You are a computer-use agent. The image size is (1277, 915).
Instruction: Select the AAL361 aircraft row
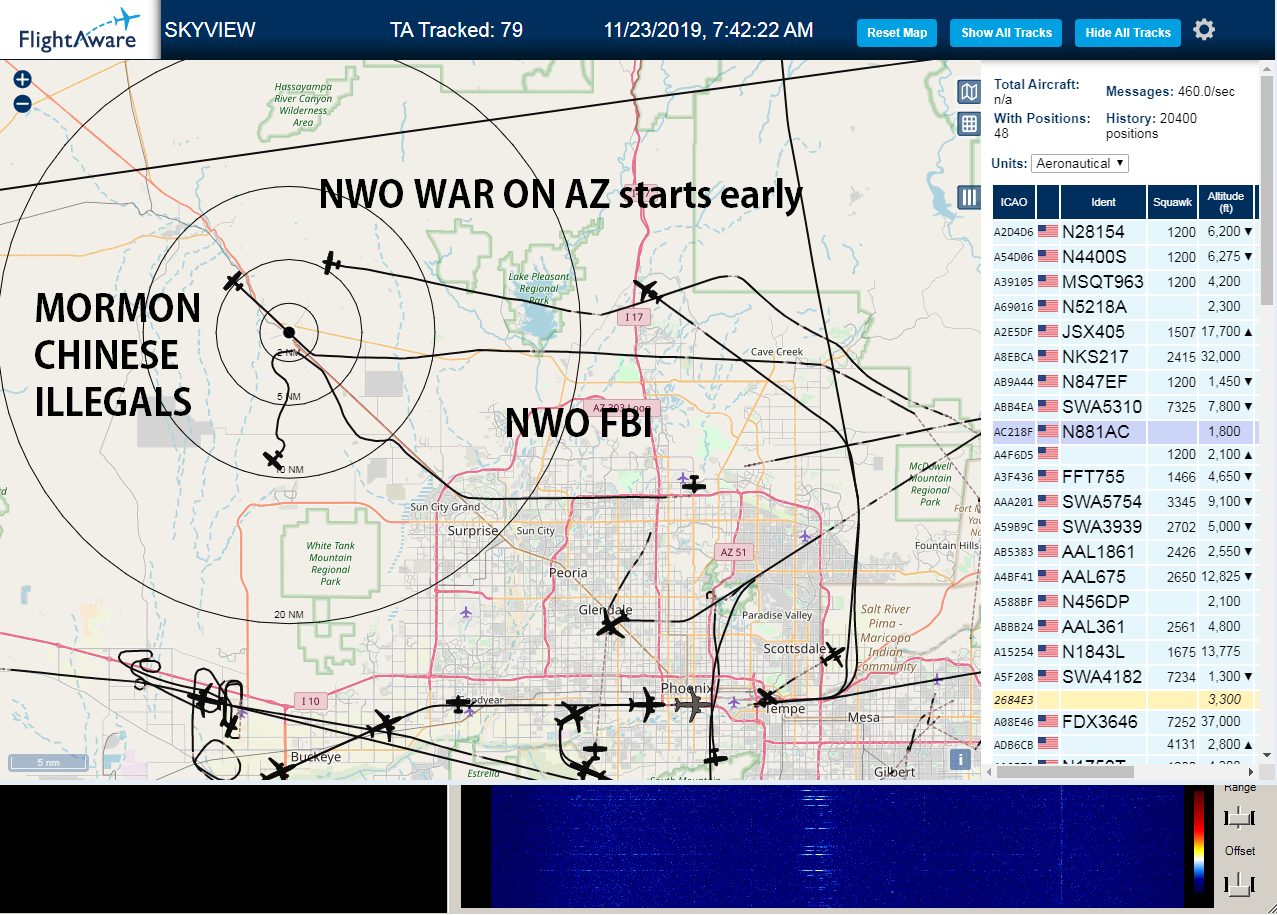pyautogui.click(x=1125, y=626)
